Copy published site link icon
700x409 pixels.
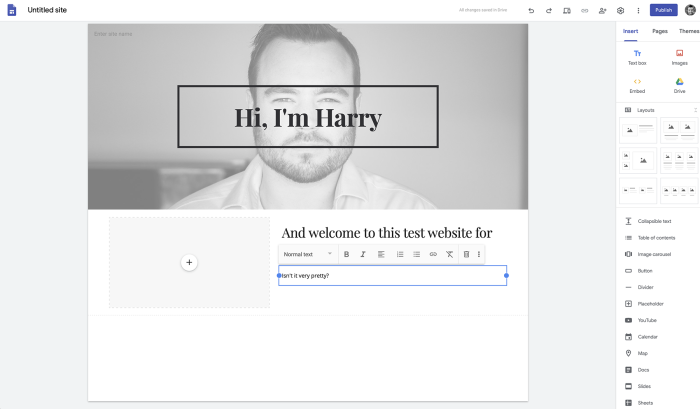coord(584,10)
